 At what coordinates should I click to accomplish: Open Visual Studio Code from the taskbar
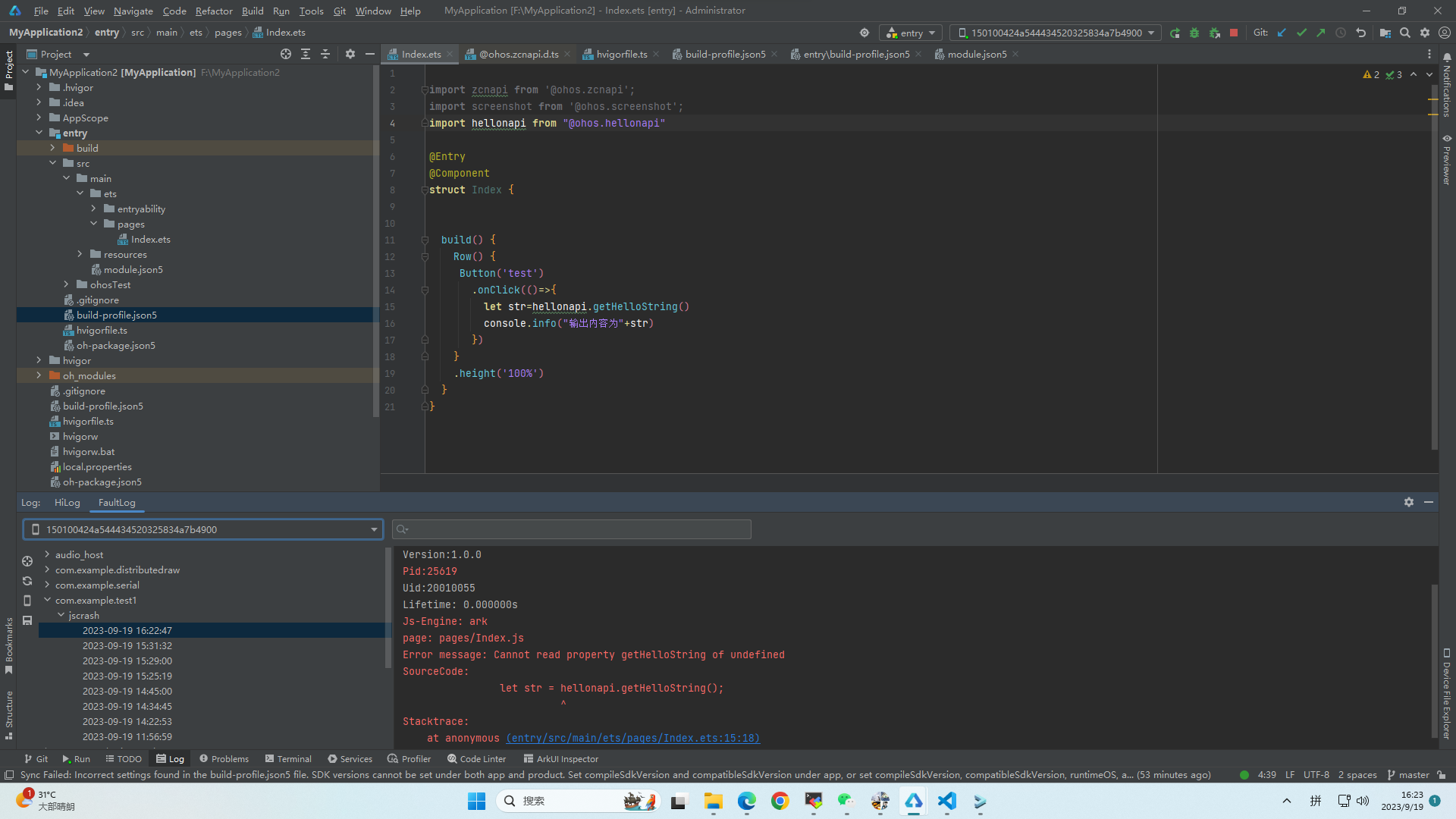pos(946,801)
